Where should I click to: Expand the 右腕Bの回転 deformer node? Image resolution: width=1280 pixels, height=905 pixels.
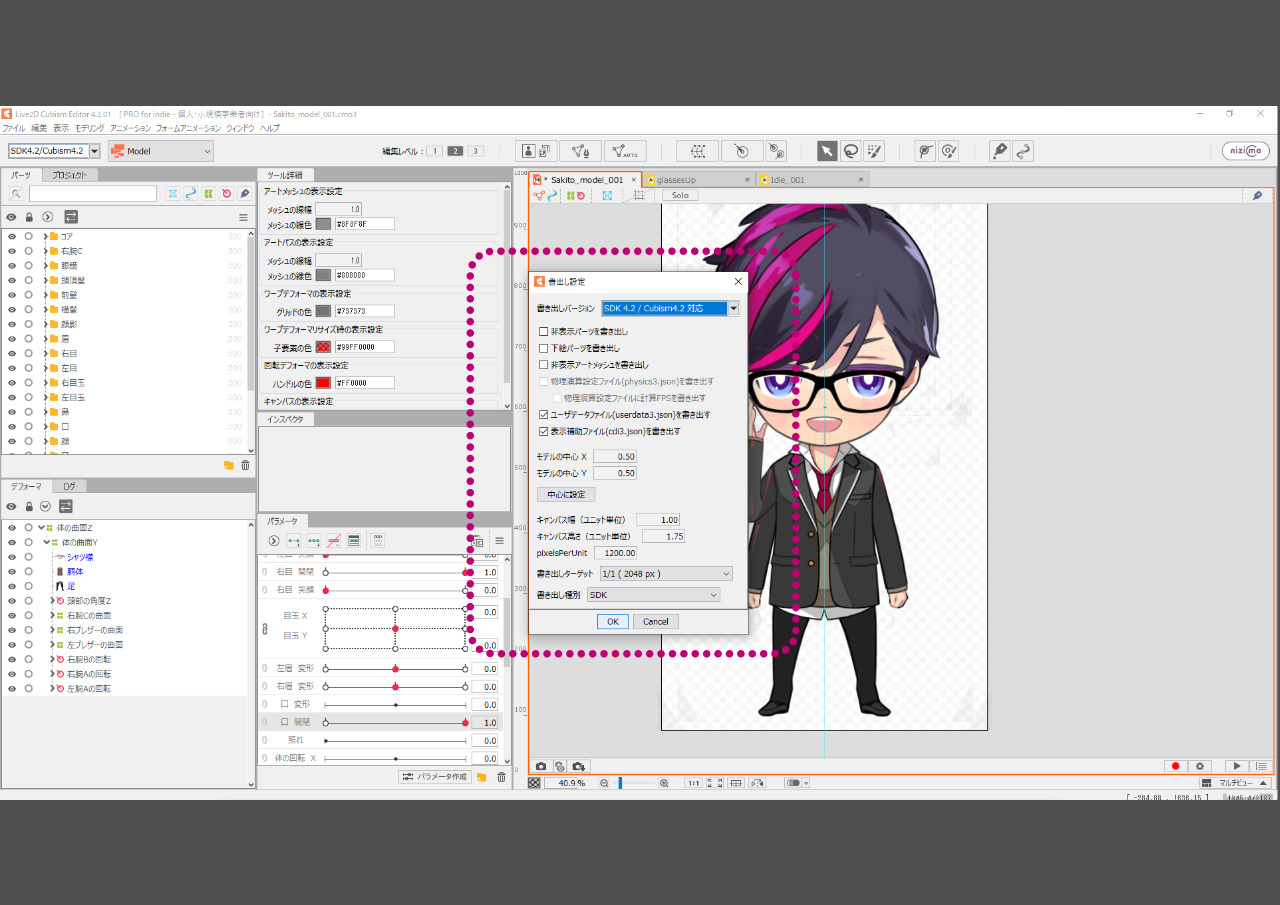pyautogui.click(x=52, y=660)
